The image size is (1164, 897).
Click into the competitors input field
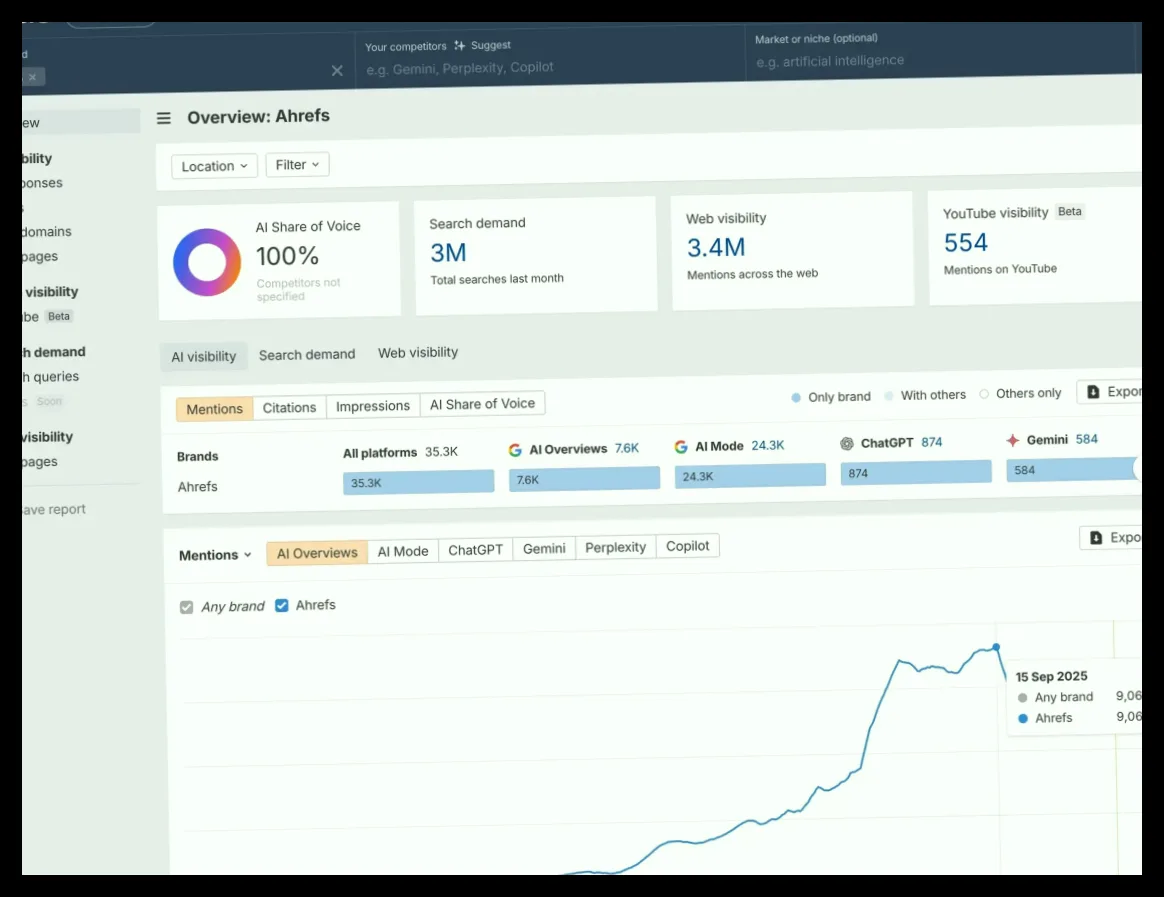549,68
